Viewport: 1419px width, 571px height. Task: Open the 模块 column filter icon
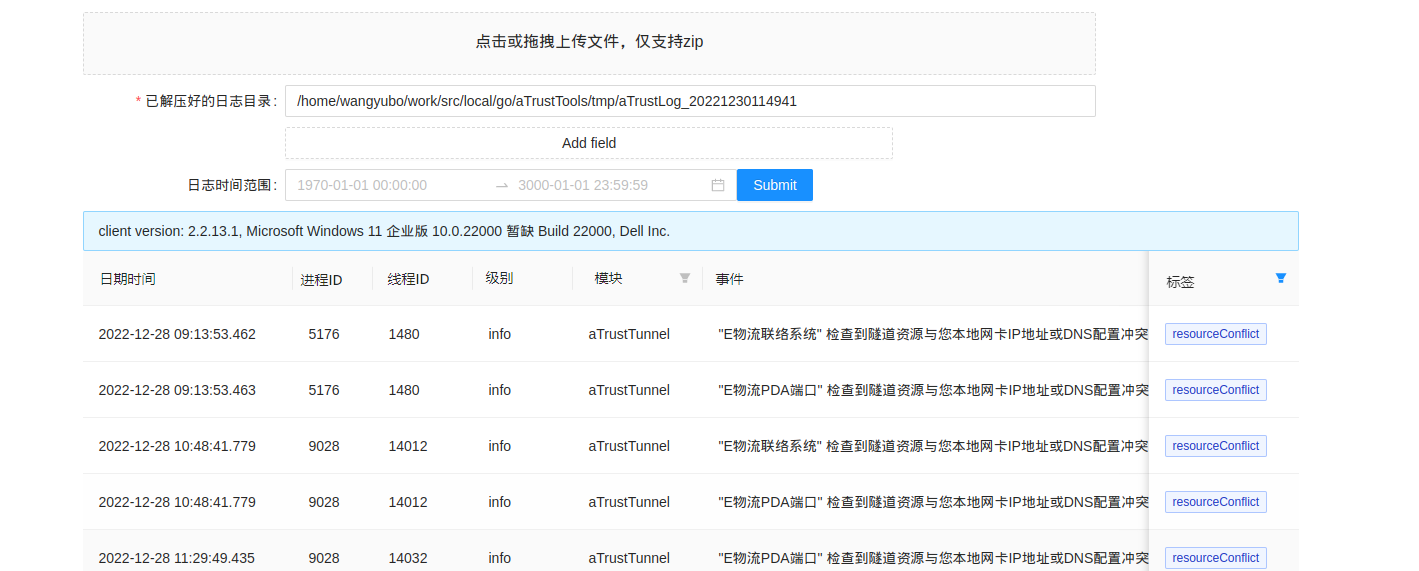pos(685,278)
